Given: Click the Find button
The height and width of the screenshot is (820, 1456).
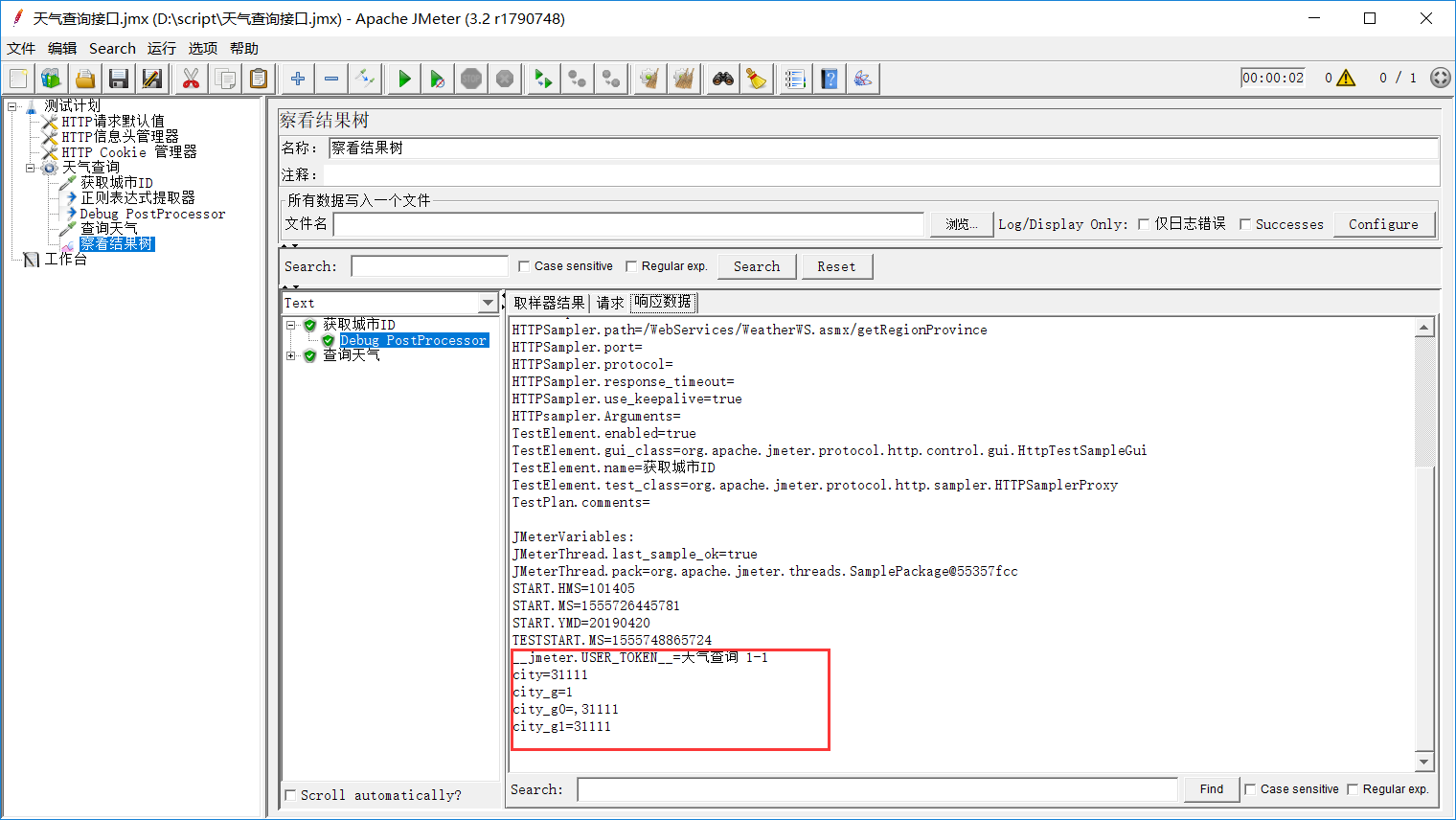Looking at the screenshot, I should click(1212, 789).
